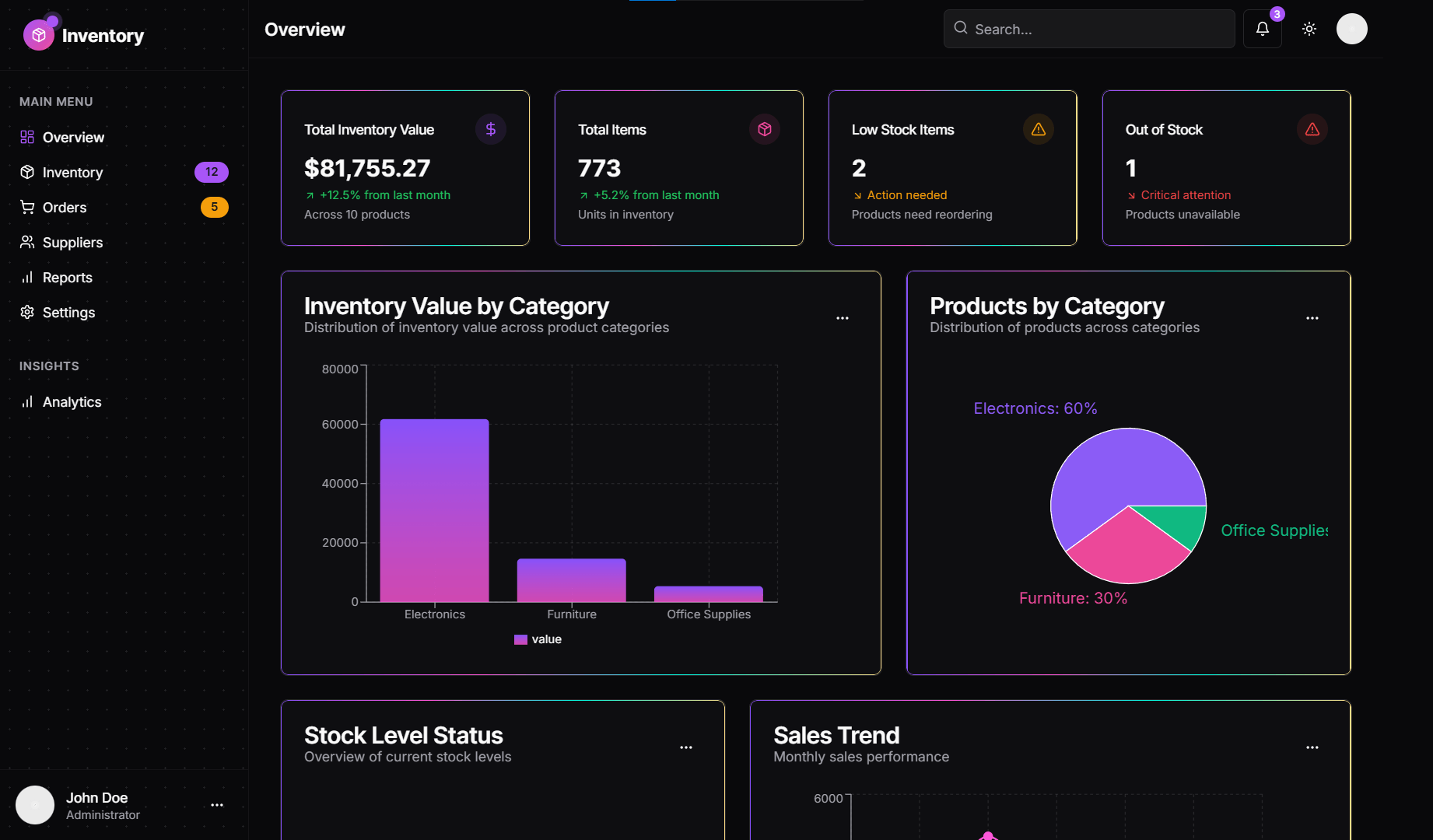Select the Reports bar chart icon
The image size is (1433, 840).
tap(27, 277)
